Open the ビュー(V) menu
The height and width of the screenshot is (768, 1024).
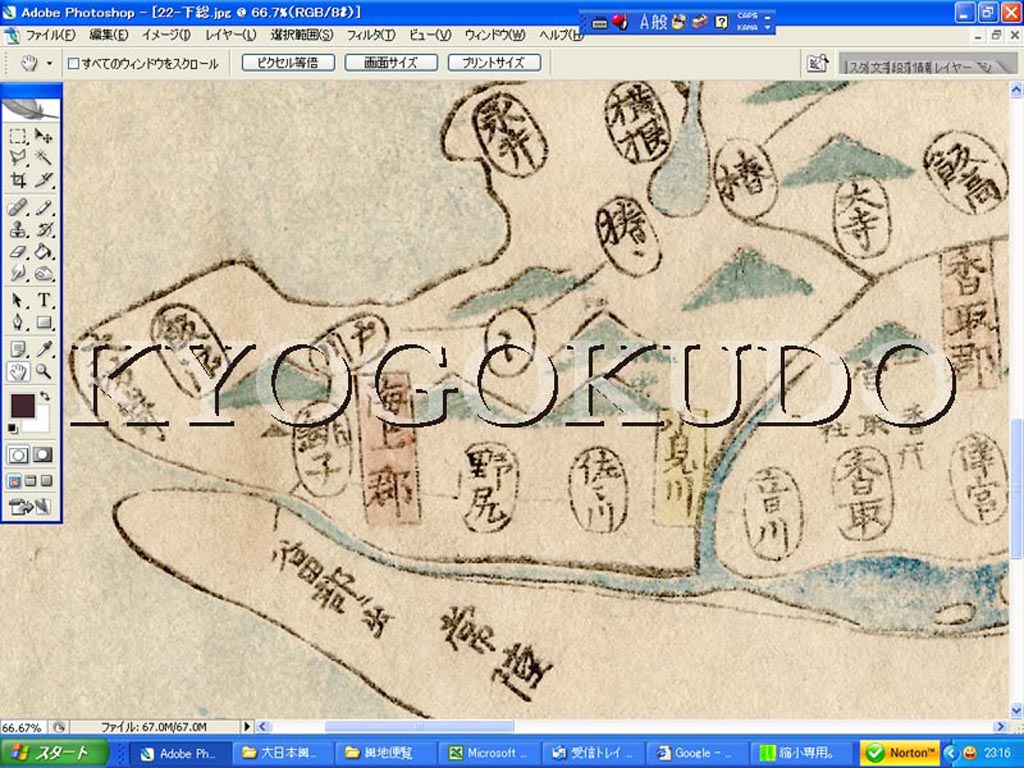(430, 35)
